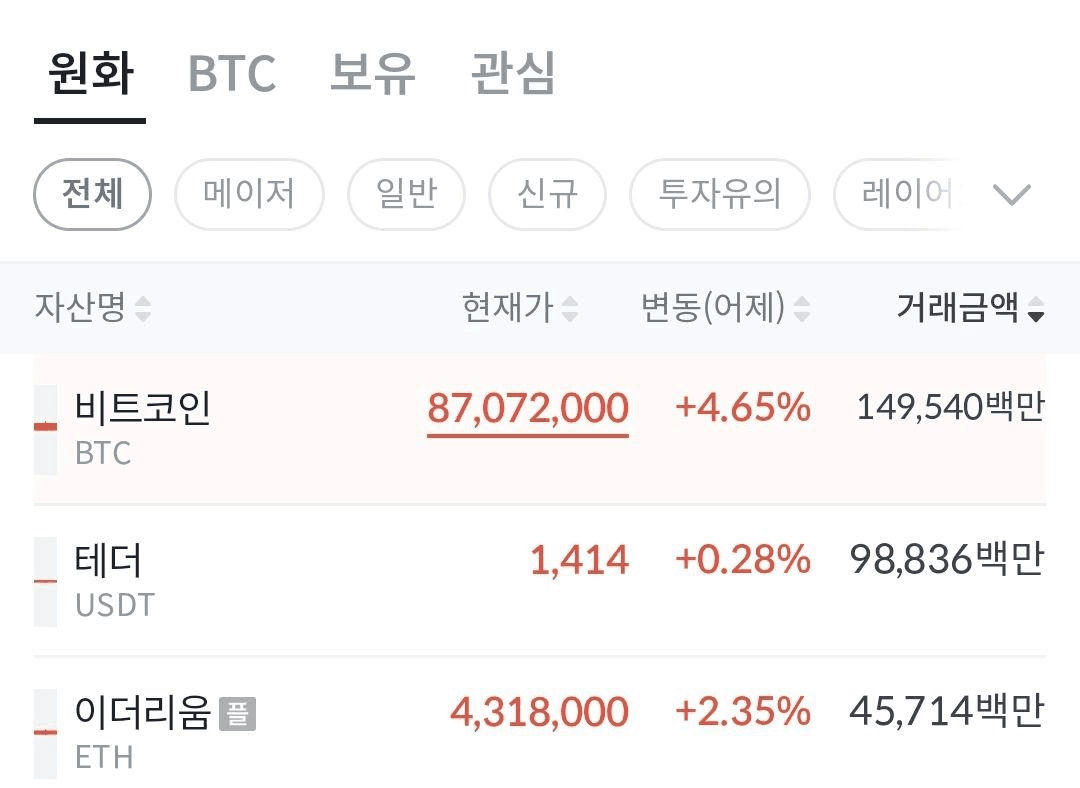Select the 일반 filter chip
Viewport: 1080px width, 788px height.
(x=406, y=194)
